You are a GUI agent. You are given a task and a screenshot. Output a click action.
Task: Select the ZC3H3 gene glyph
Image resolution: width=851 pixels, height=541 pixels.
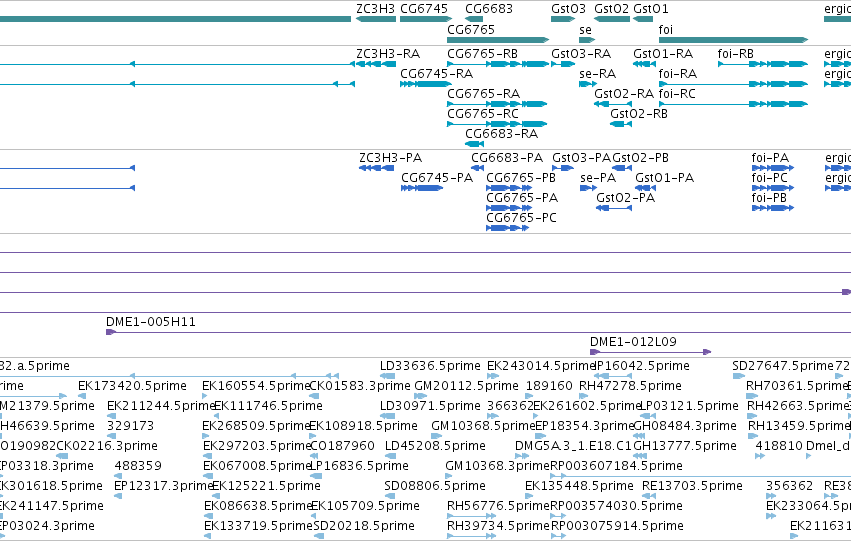(x=376, y=19)
